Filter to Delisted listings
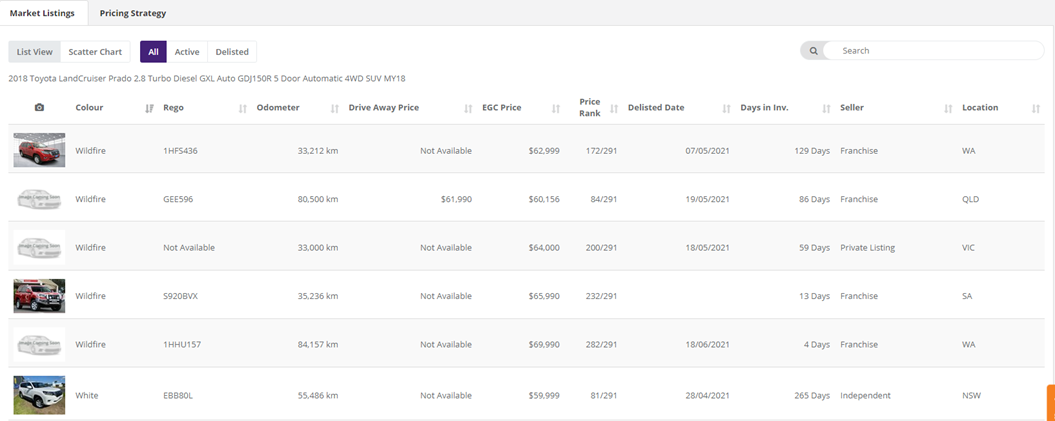This screenshot has height=421, width=1055. 232,52
